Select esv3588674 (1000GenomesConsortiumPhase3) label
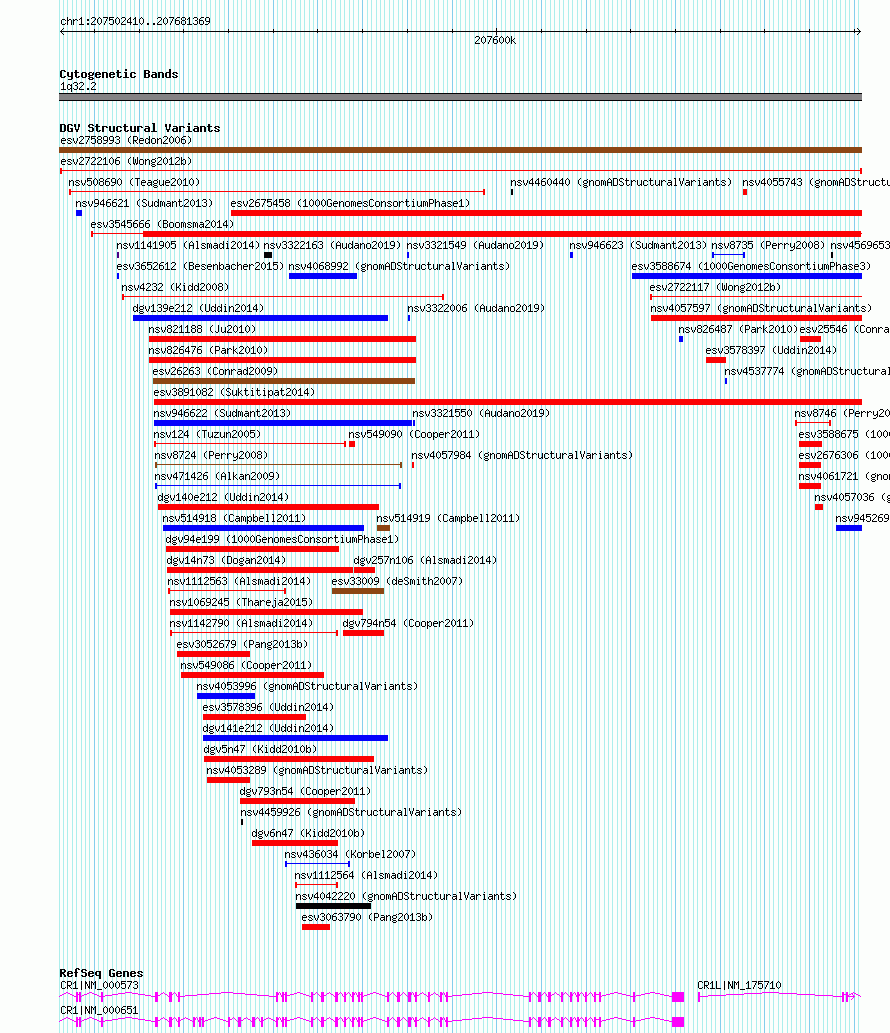Viewport: 890px width, 1033px height. 751,267
